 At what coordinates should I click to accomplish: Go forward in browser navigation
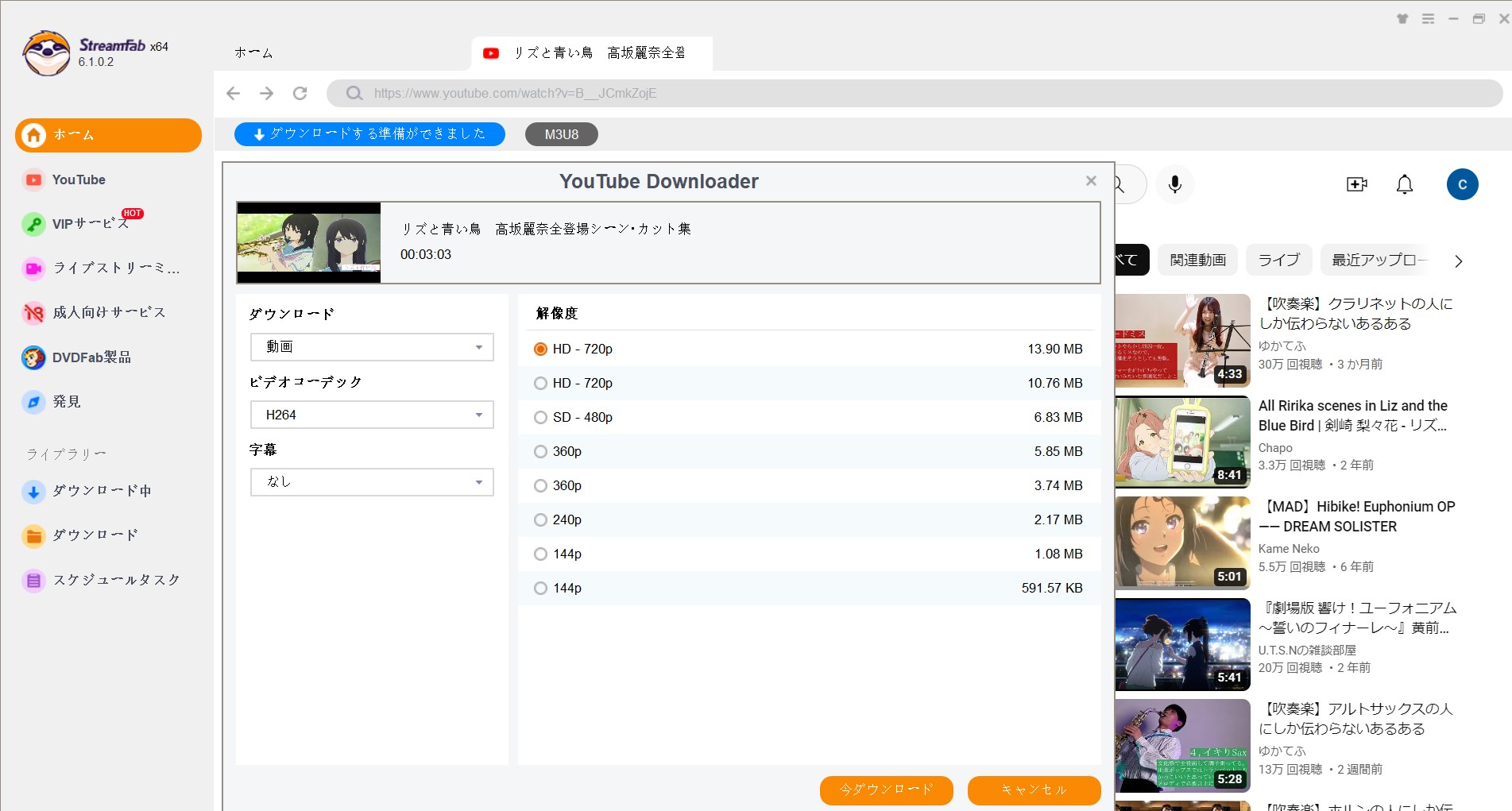click(267, 94)
